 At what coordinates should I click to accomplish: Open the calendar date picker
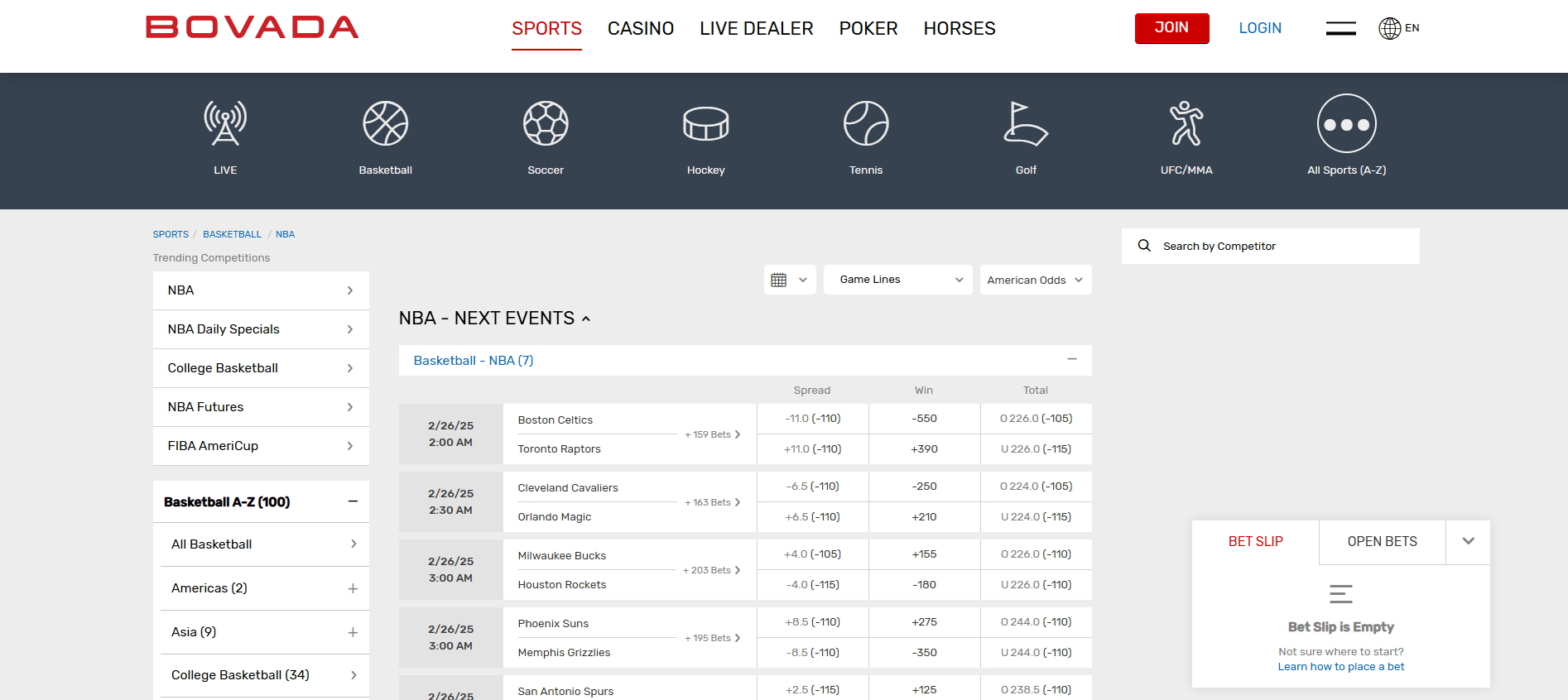[790, 280]
